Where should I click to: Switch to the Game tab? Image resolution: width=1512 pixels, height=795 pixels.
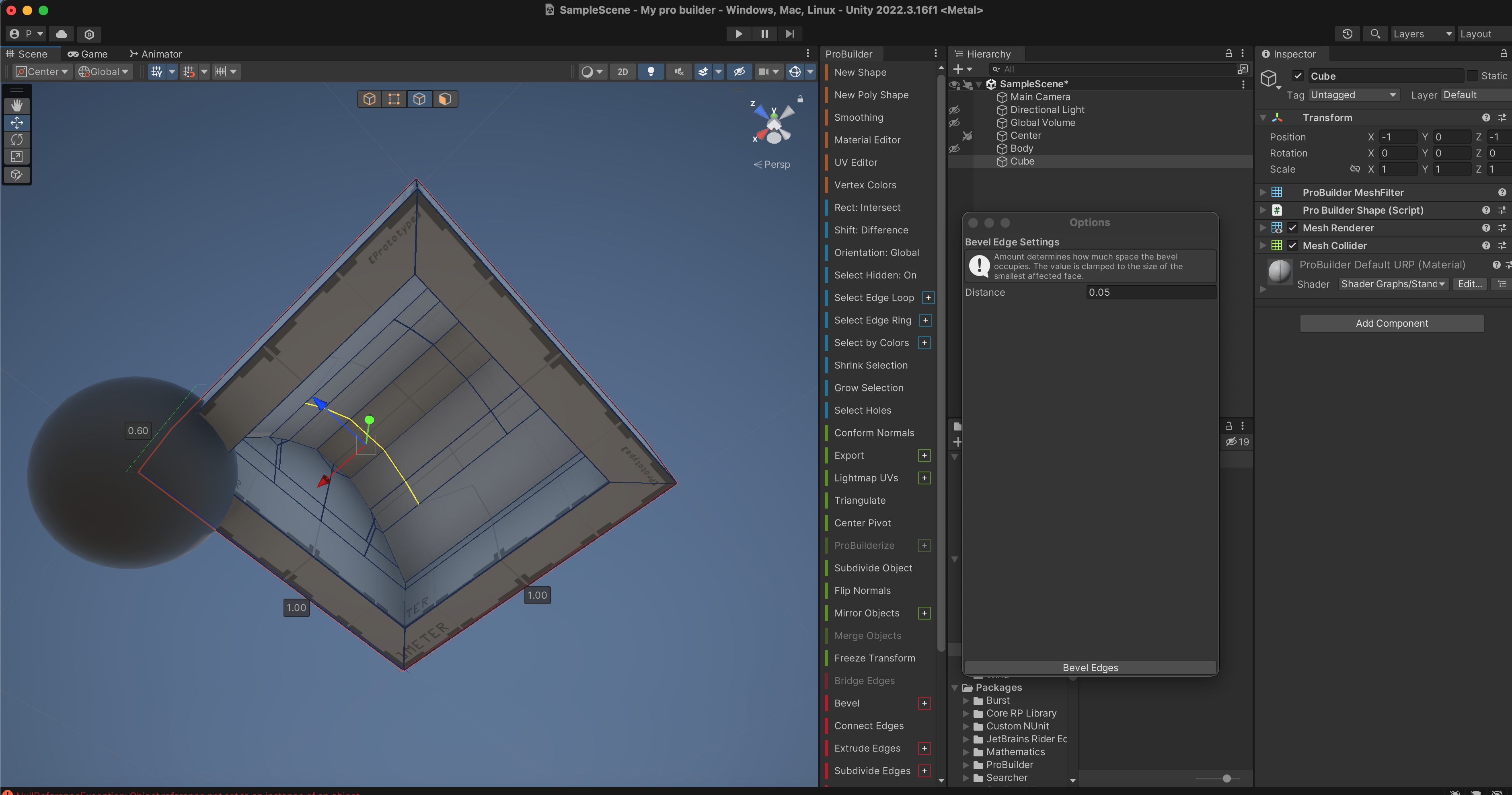88,54
